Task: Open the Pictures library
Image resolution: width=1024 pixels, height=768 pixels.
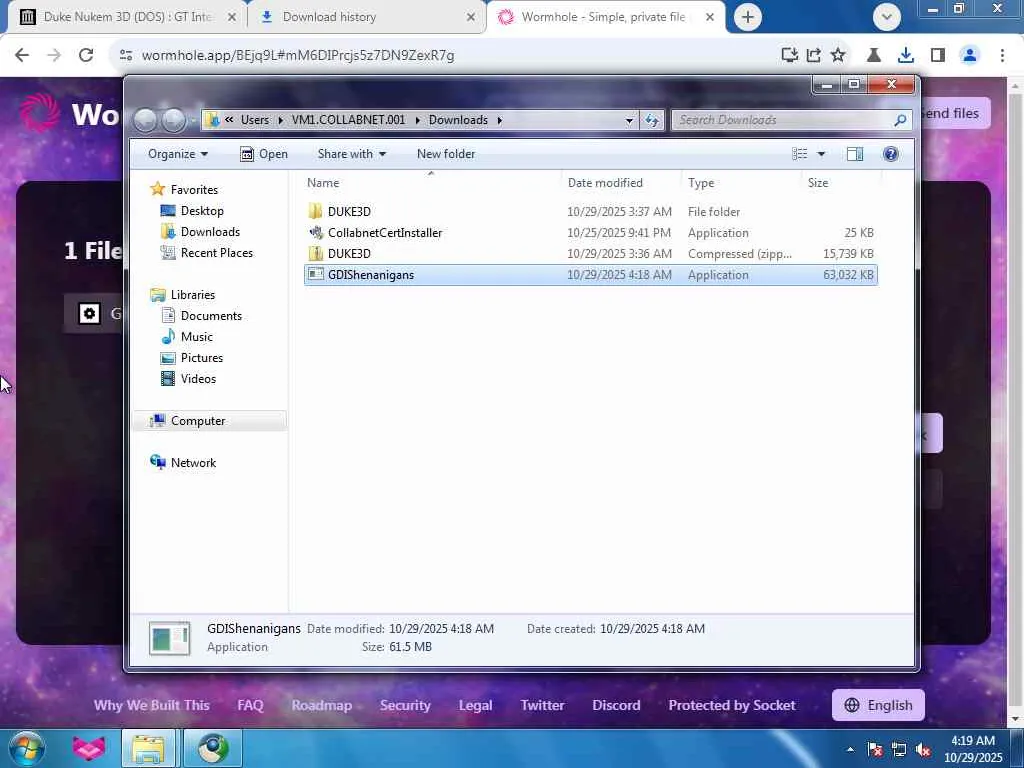Action: click(202, 358)
